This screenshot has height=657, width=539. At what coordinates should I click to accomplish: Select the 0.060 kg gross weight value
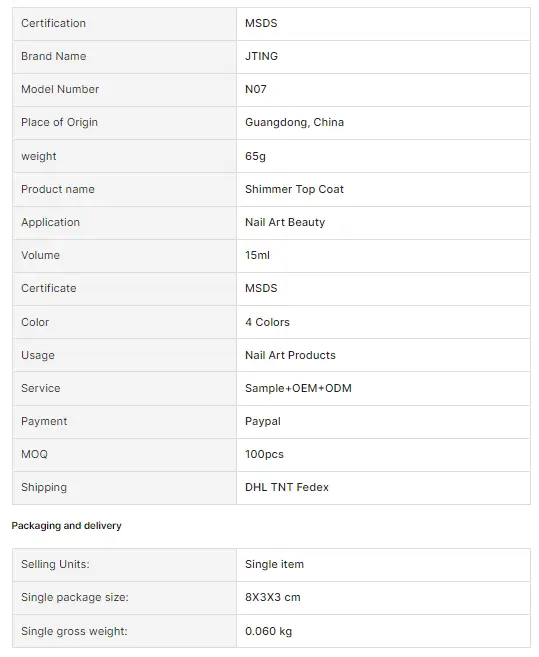pyautogui.click(x=268, y=631)
